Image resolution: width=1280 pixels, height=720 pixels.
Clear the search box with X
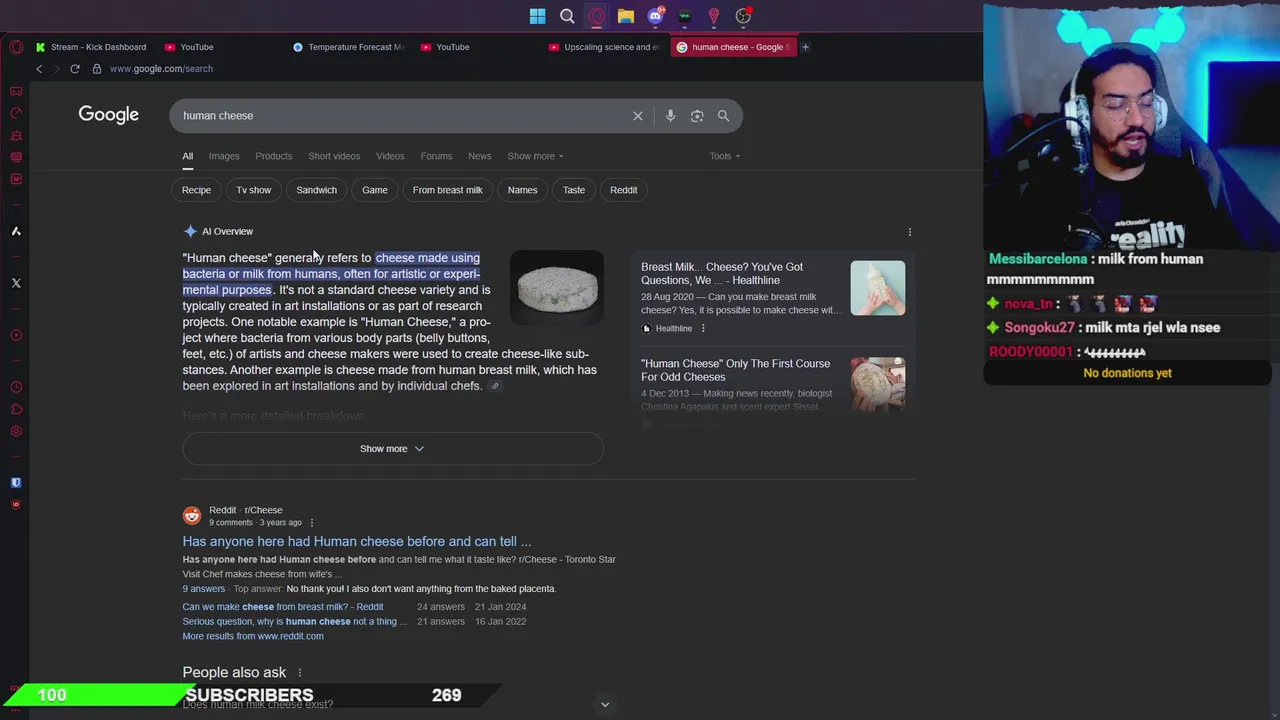coord(638,116)
